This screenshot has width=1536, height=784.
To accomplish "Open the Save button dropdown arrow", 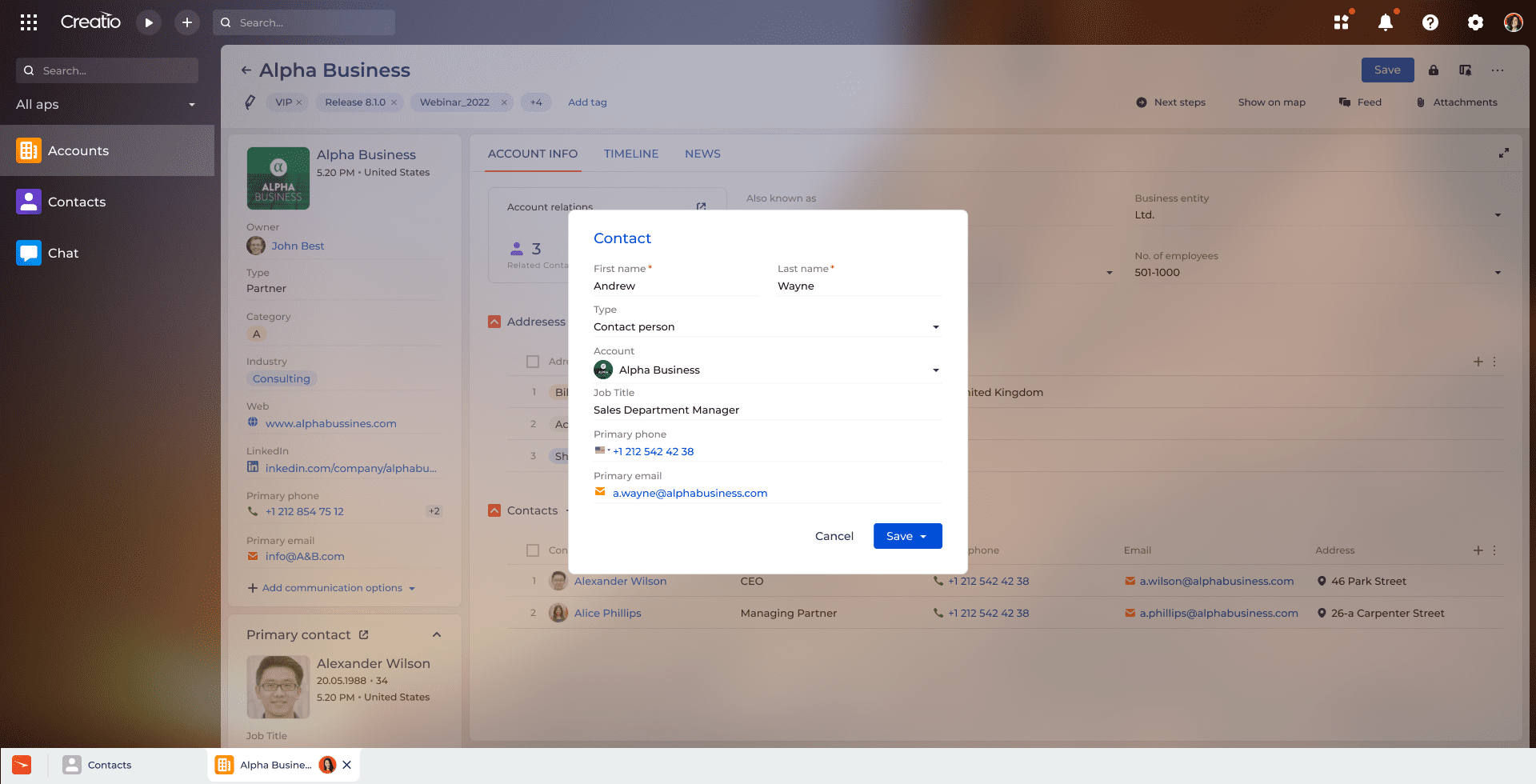I will pos(924,536).
